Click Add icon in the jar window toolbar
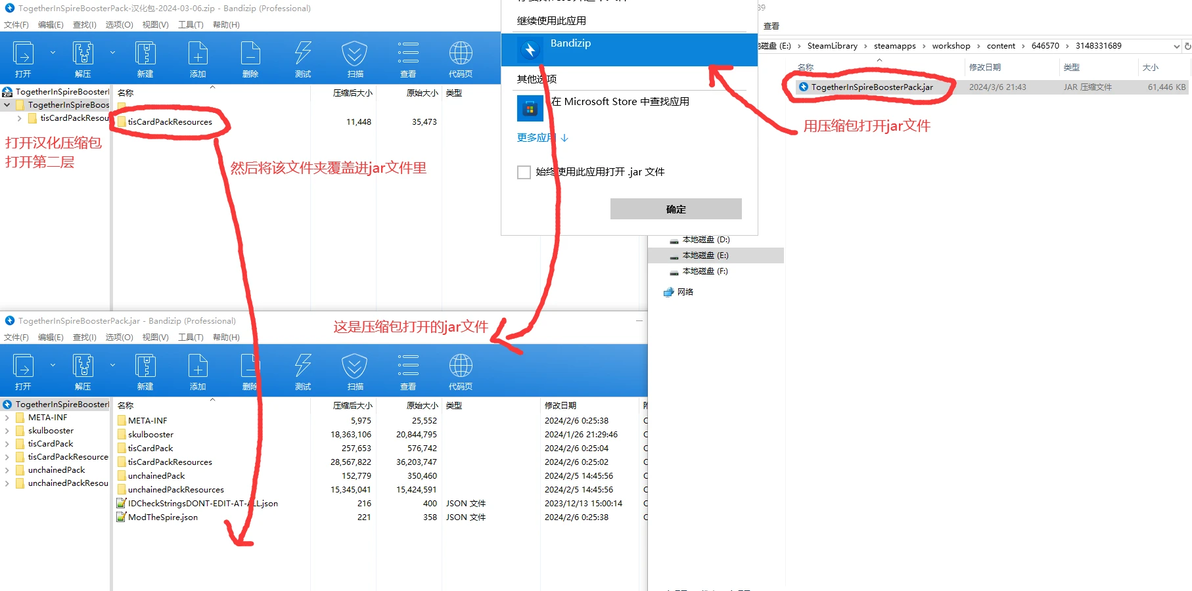Viewport: 1192px width, 591px height. tap(198, 366)
